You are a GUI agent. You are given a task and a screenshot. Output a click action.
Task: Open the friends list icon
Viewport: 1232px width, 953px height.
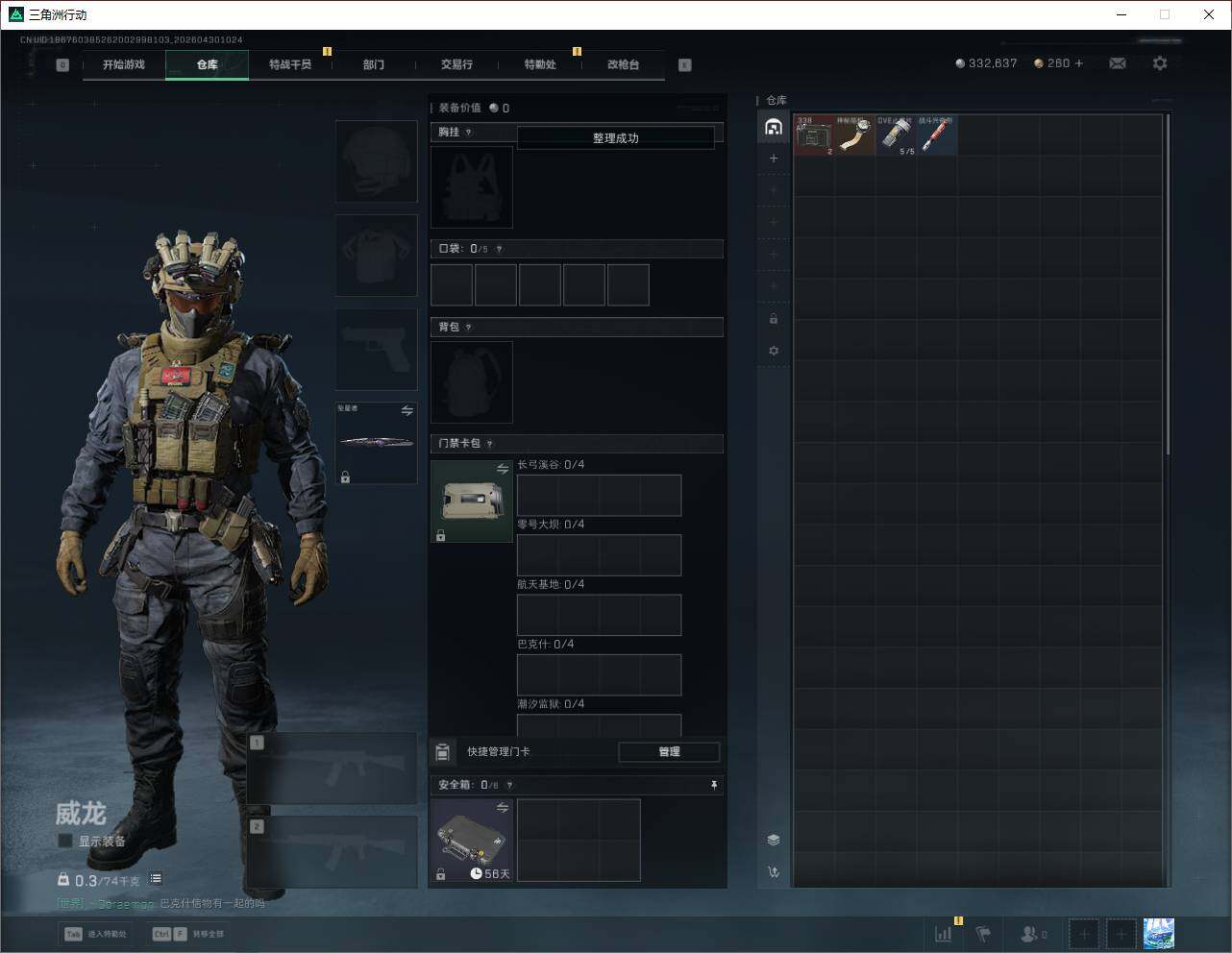1033,934
